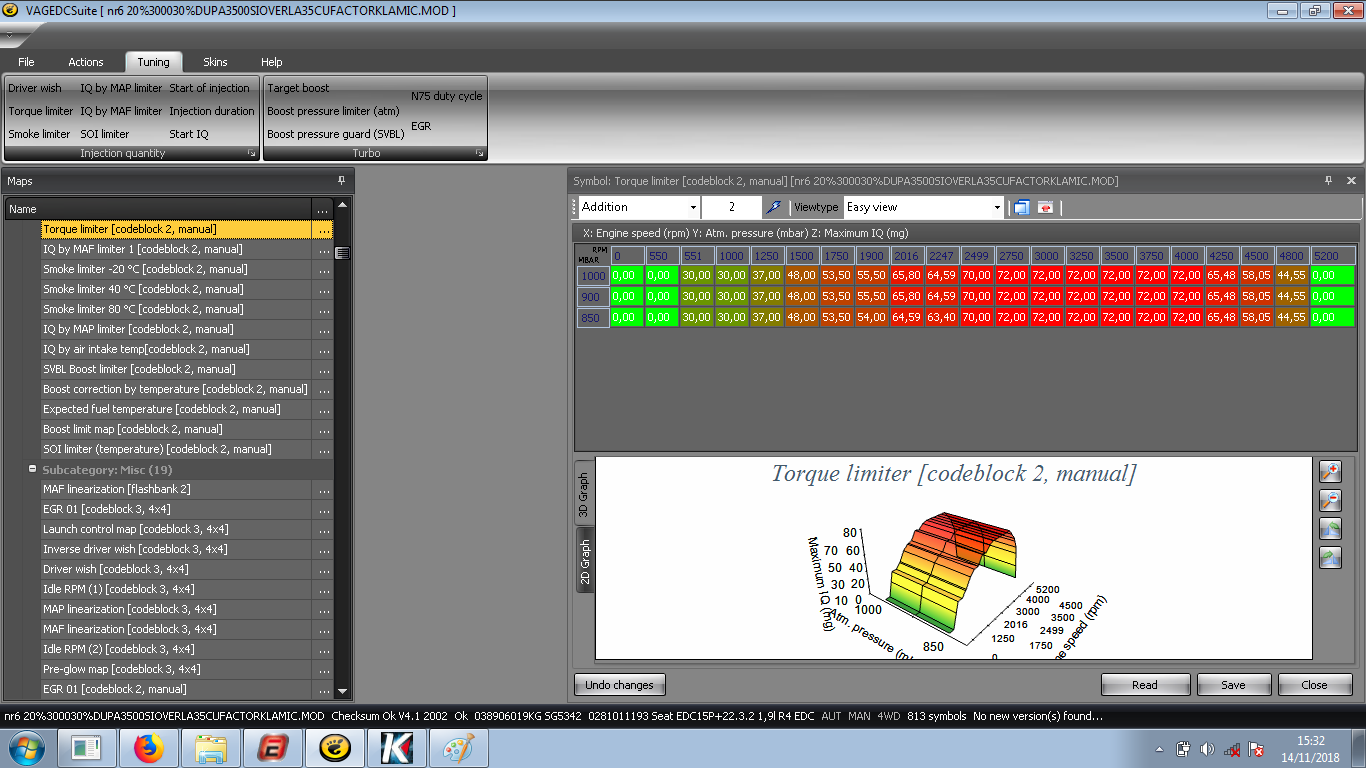
Task: Click cell 54,00 in the 850 row
Action: pyautogui.click(x=871, y=316)
